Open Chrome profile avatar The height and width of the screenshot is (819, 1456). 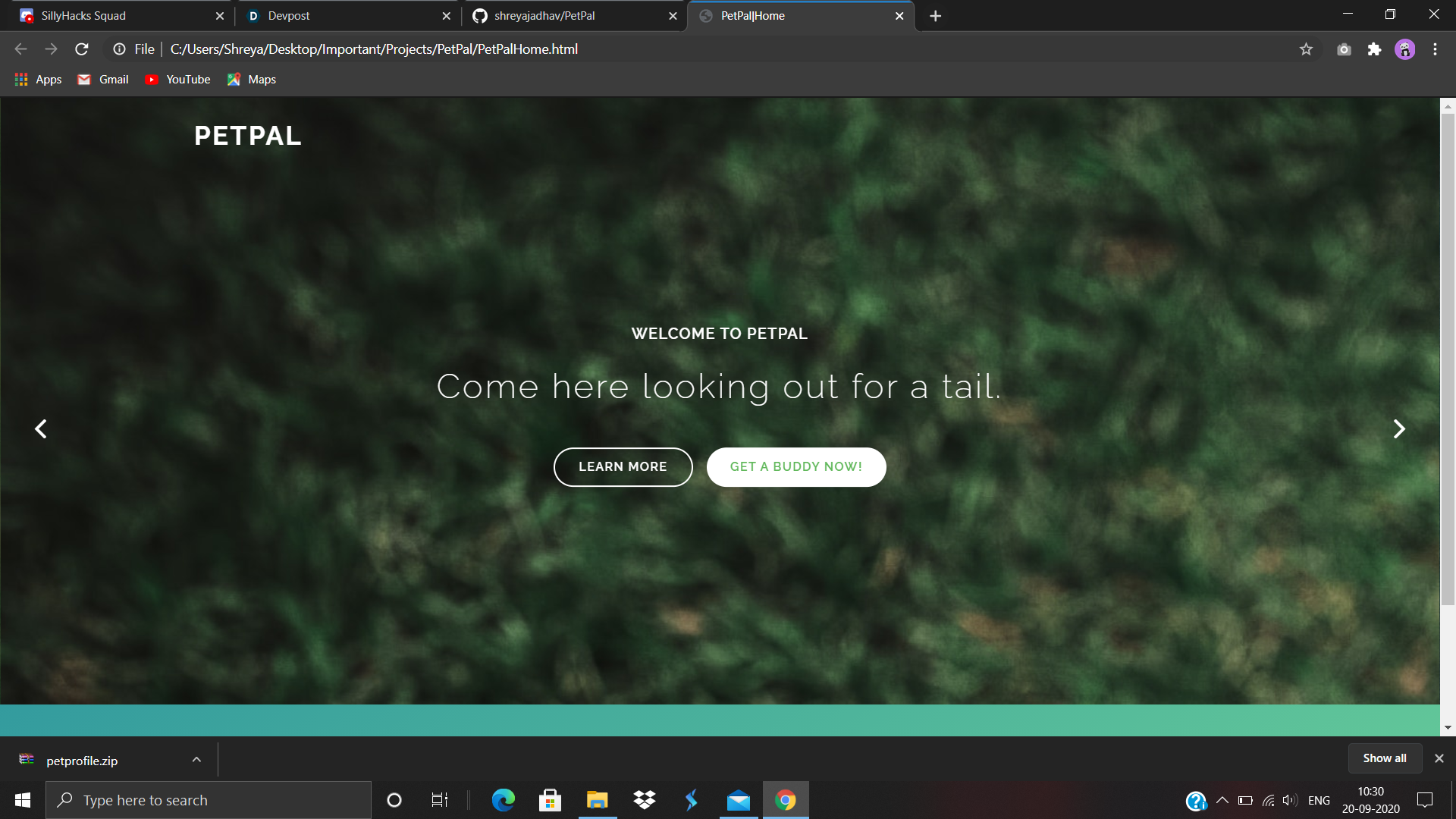point(1404,49)
